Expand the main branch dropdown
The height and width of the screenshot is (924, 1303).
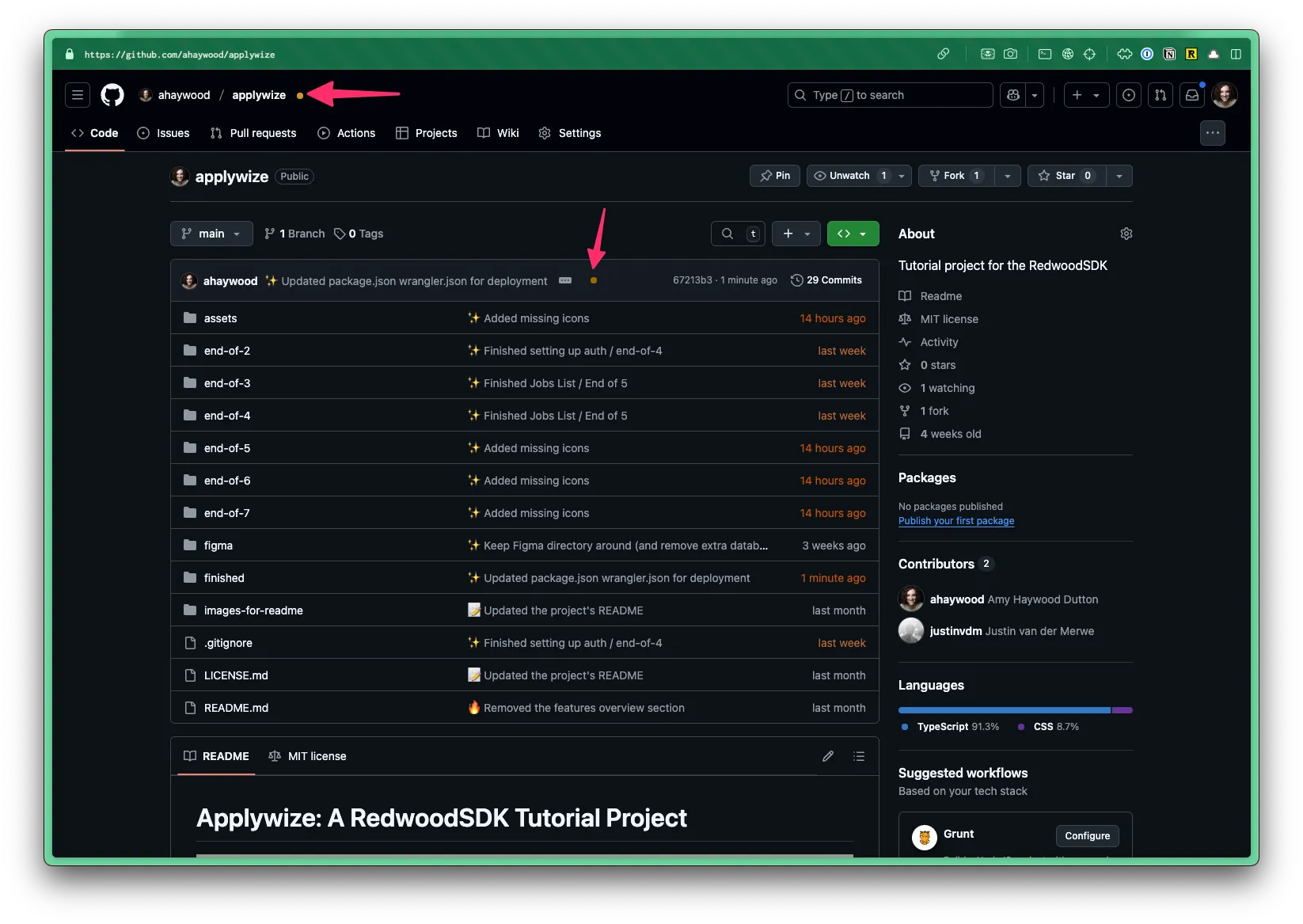pos(211,234)
